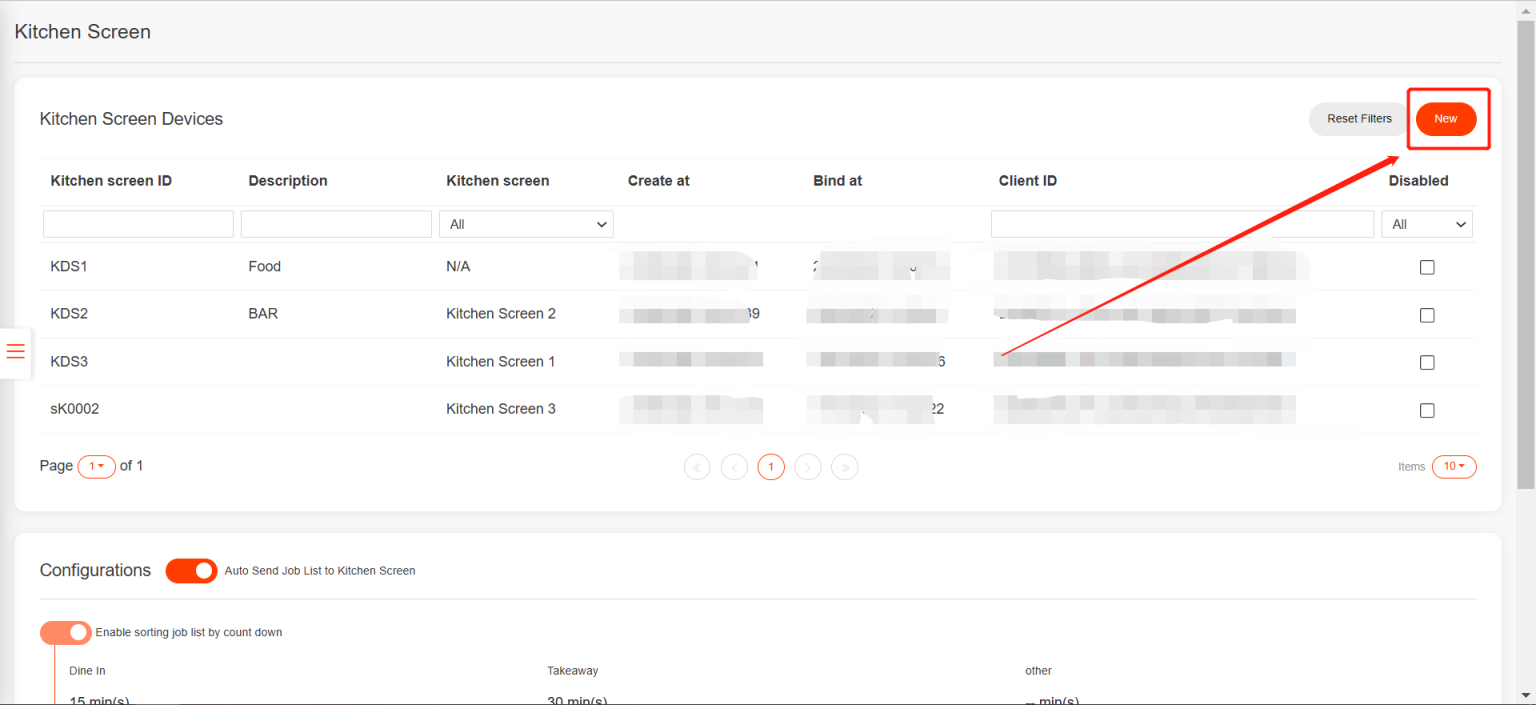Image resolution: width=1536 pixels, height=705 pixels.
Task: Create a device with the New button
Action: (x=1446, y=118)
